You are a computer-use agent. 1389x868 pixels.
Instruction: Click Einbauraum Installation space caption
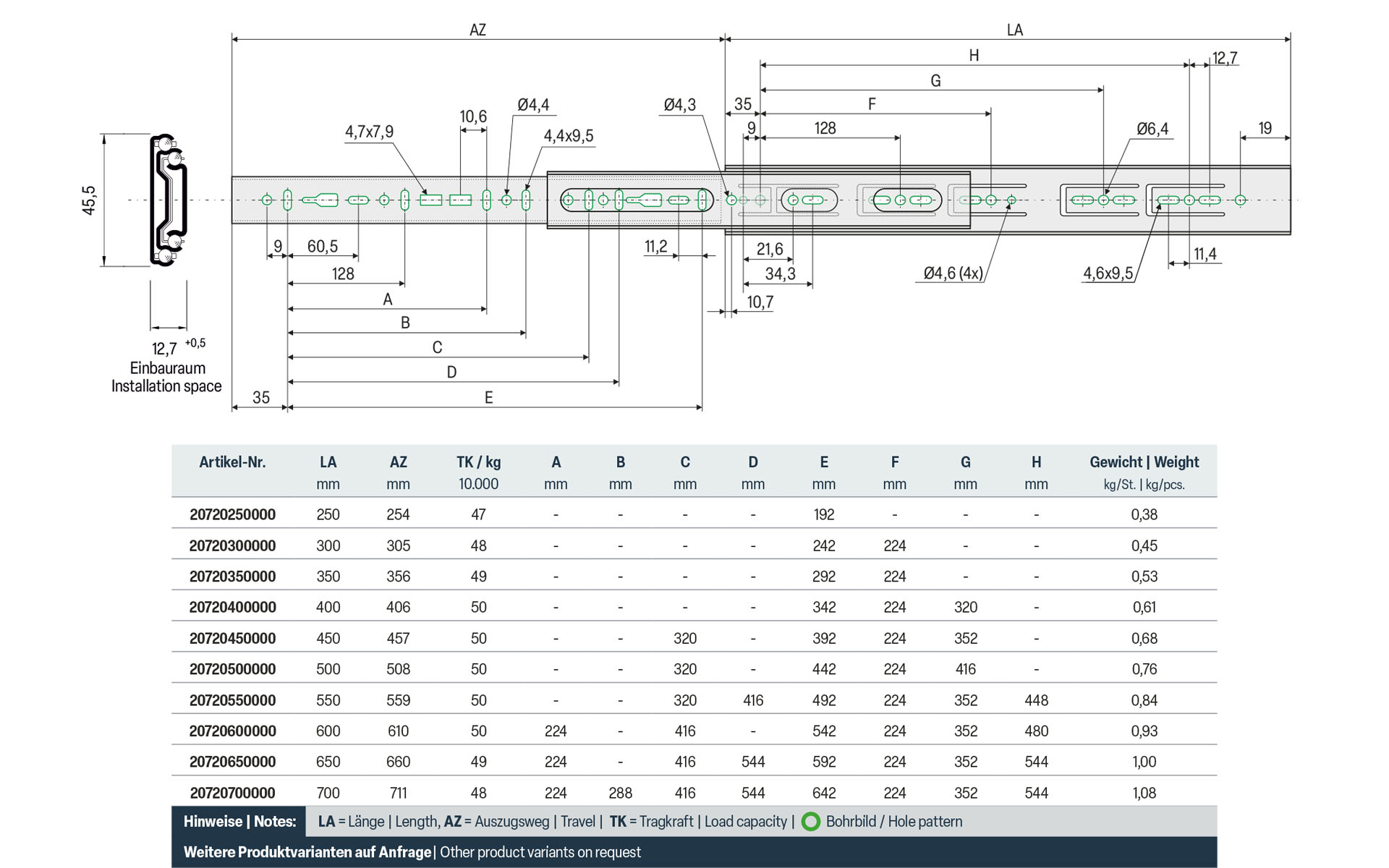tap(166, 377)
